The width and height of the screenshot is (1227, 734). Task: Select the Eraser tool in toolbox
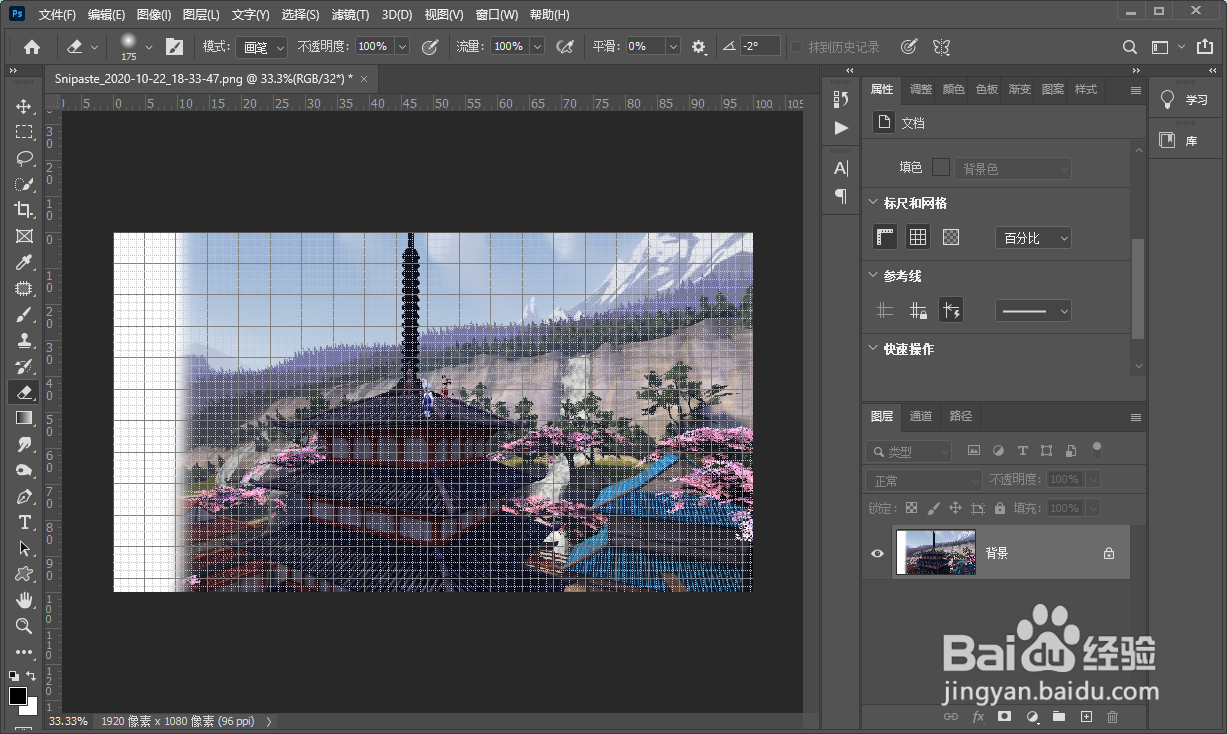tap(24, 392)
